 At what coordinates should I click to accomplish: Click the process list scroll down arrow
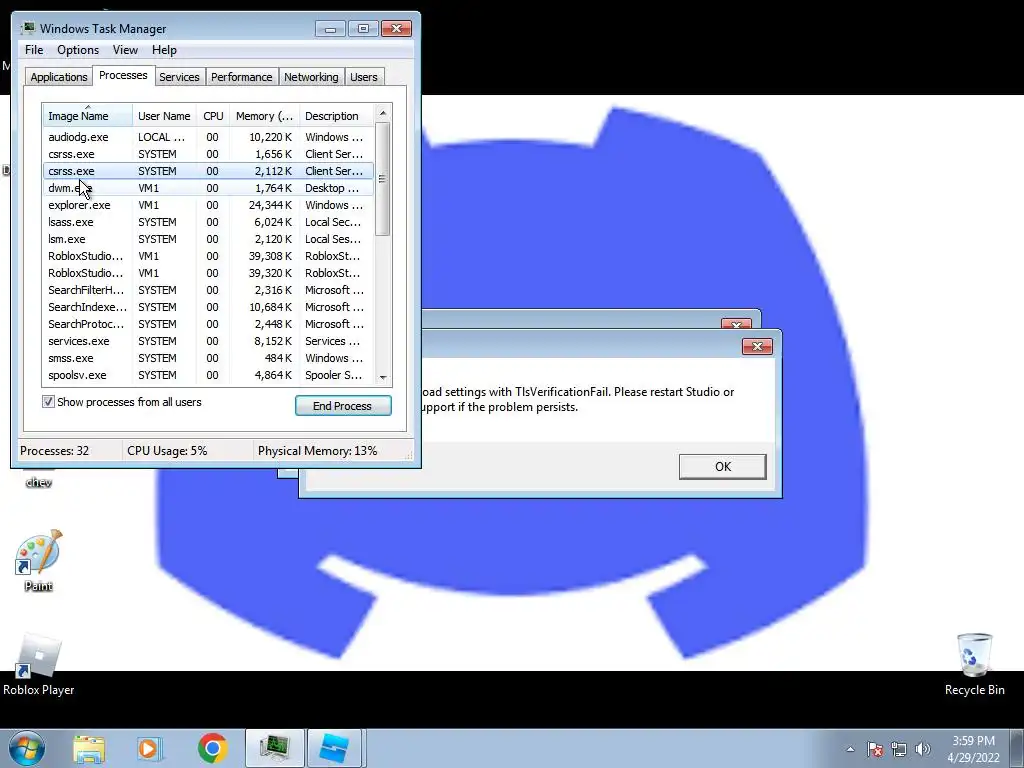pyautogui.click(x=383, y=377)
